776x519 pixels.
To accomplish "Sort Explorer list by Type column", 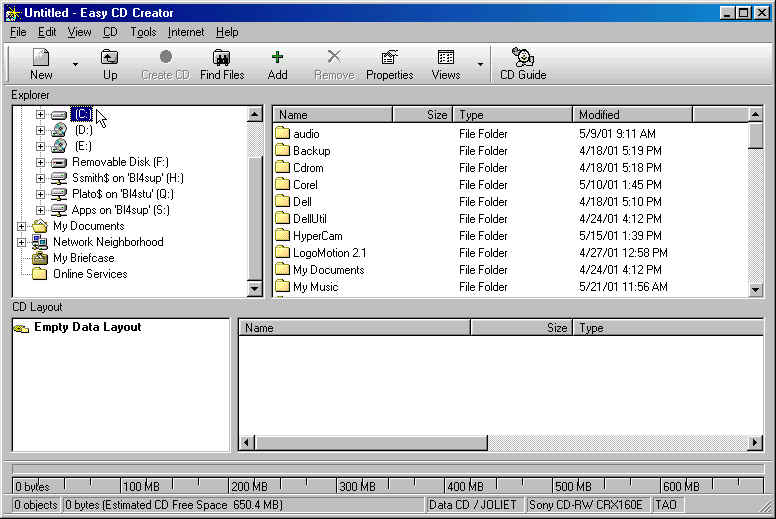I will coord(512,115).
